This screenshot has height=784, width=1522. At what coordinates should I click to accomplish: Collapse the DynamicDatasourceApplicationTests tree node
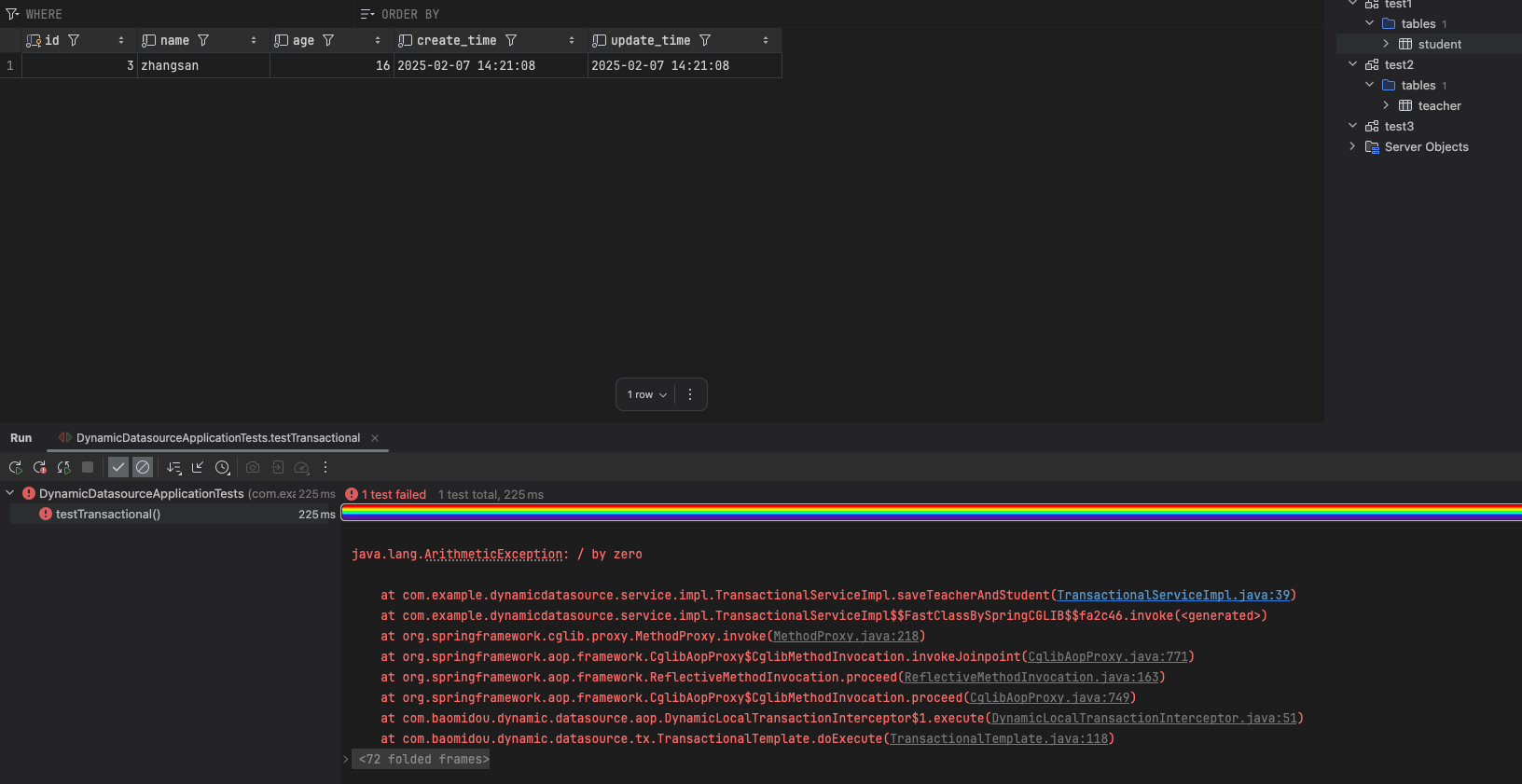[10, 493]
